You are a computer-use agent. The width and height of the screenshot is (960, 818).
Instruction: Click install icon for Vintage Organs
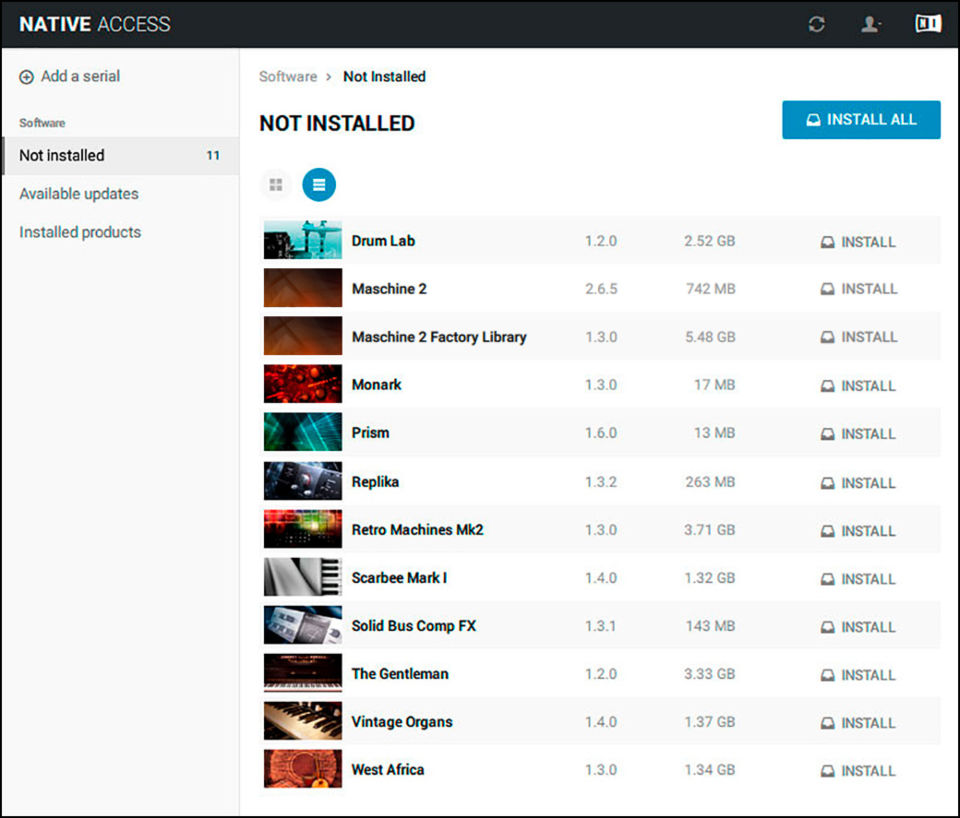pos(828,723)
